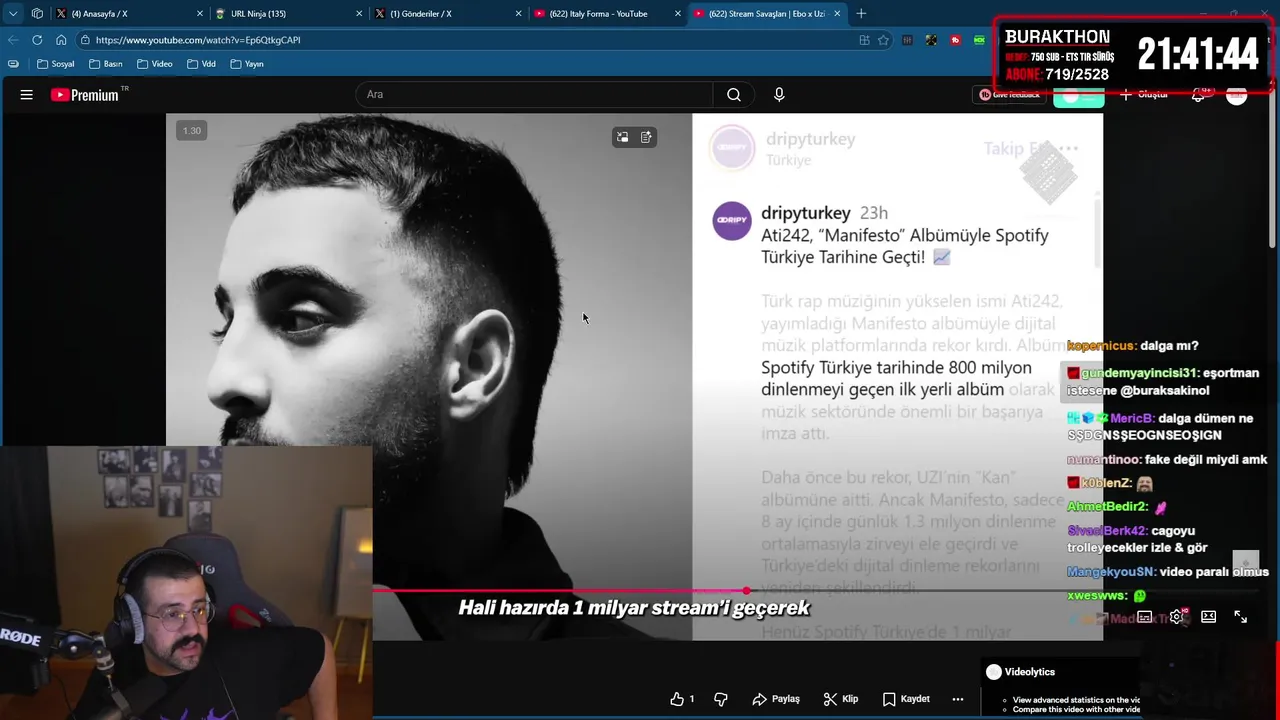Toggle subtitles on the video player

1145,617
